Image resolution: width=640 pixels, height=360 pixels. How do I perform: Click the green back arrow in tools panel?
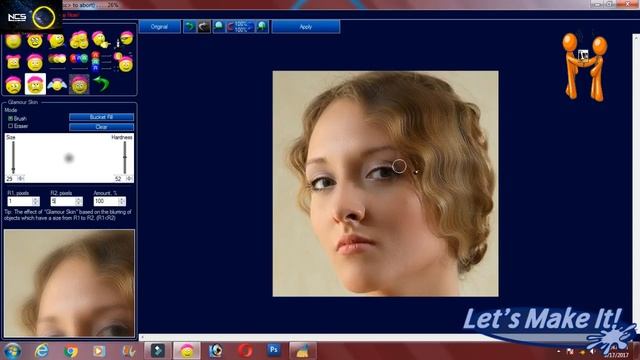point(101,84)
